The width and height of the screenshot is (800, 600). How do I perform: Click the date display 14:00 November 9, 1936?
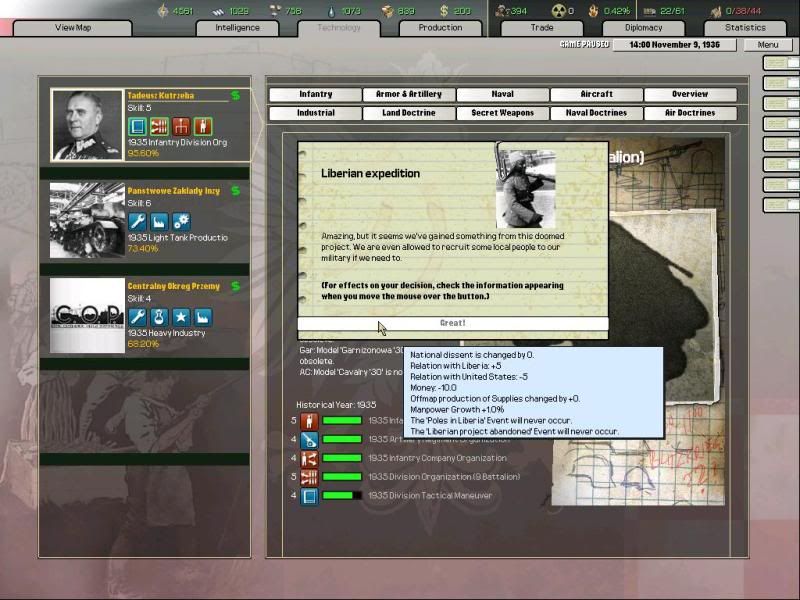674,45
